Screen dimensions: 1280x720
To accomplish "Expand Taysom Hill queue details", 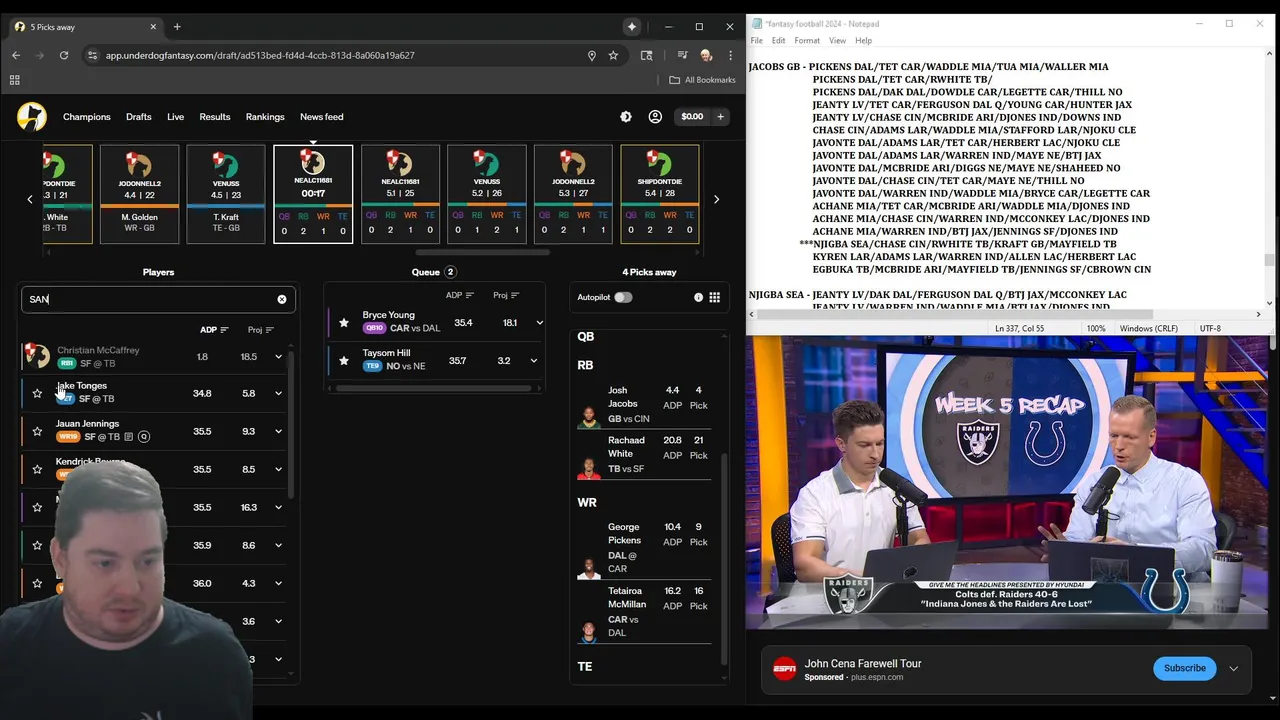I will tap(534, 361).
